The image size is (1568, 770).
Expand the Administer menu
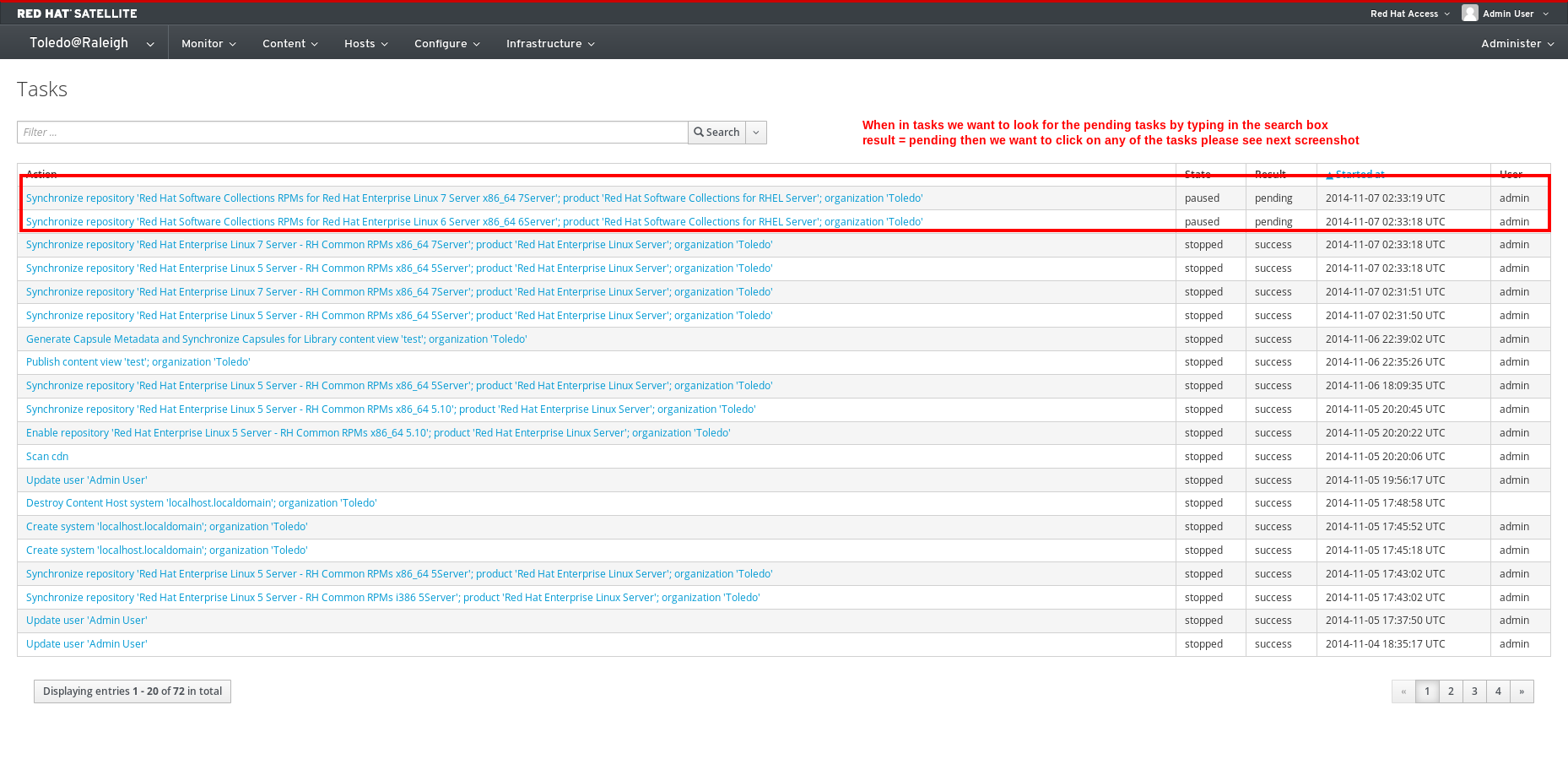pos(1517,44)
